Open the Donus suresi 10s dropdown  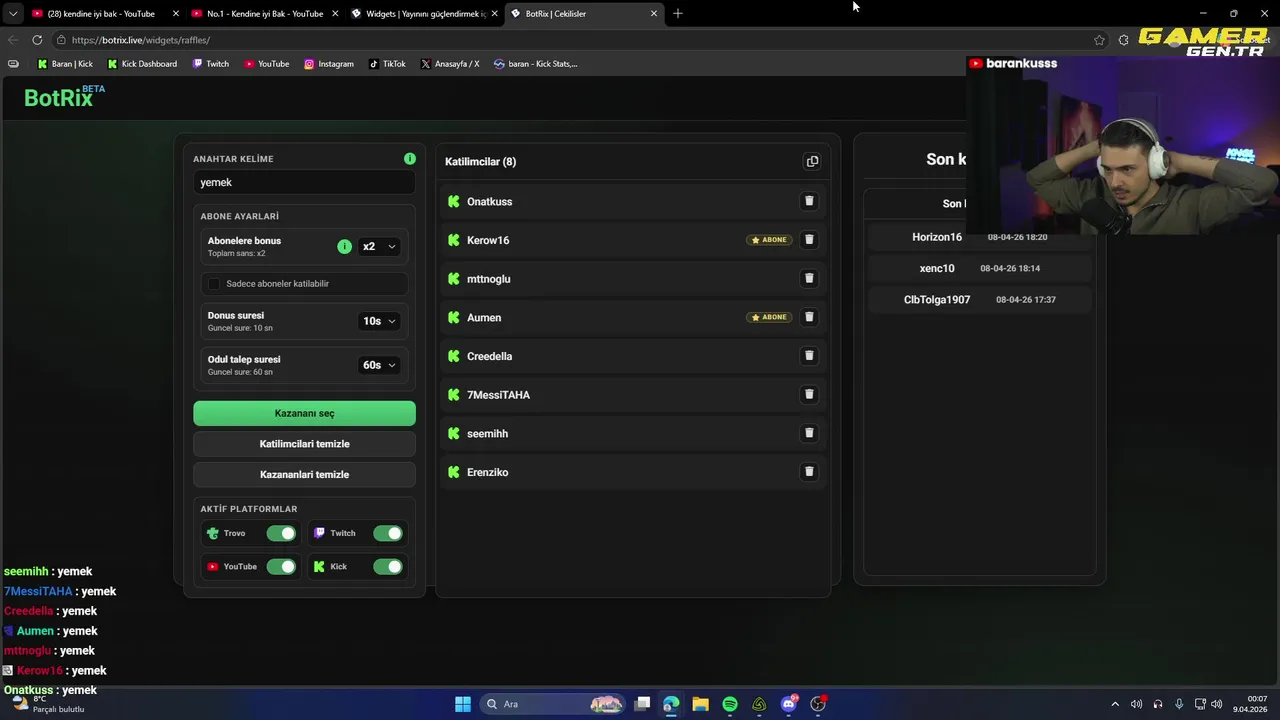coord(379,321)
